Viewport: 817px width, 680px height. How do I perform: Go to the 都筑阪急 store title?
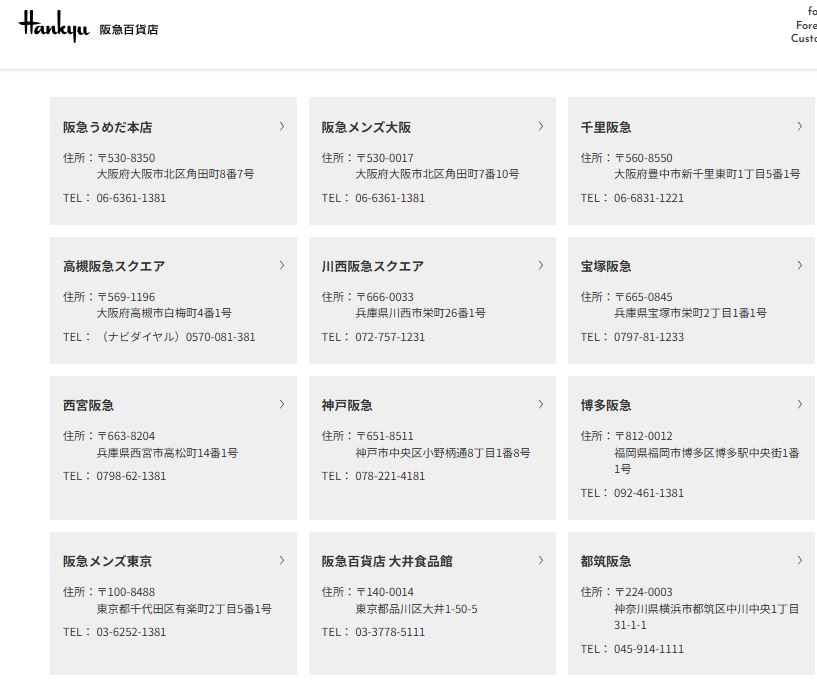[x=606, y=561]
